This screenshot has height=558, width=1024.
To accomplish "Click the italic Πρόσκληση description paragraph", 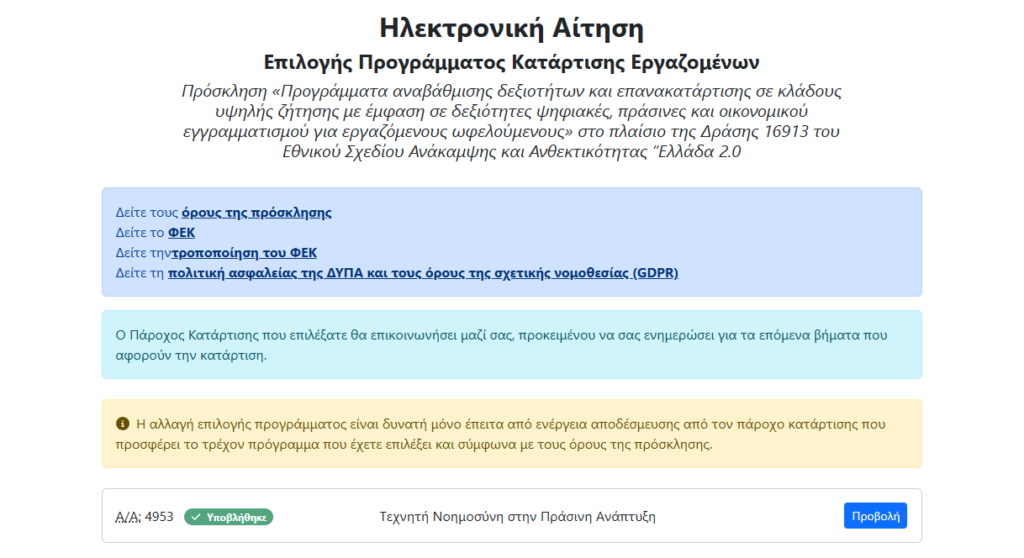I will click(x=511, y=121).
